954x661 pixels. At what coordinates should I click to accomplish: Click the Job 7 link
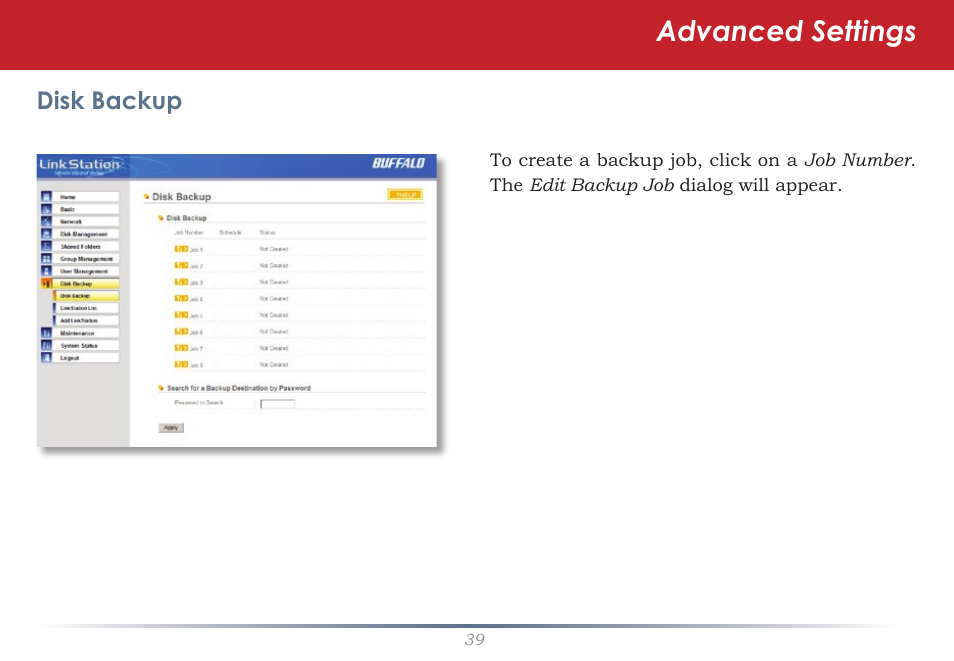coord(197,348)
